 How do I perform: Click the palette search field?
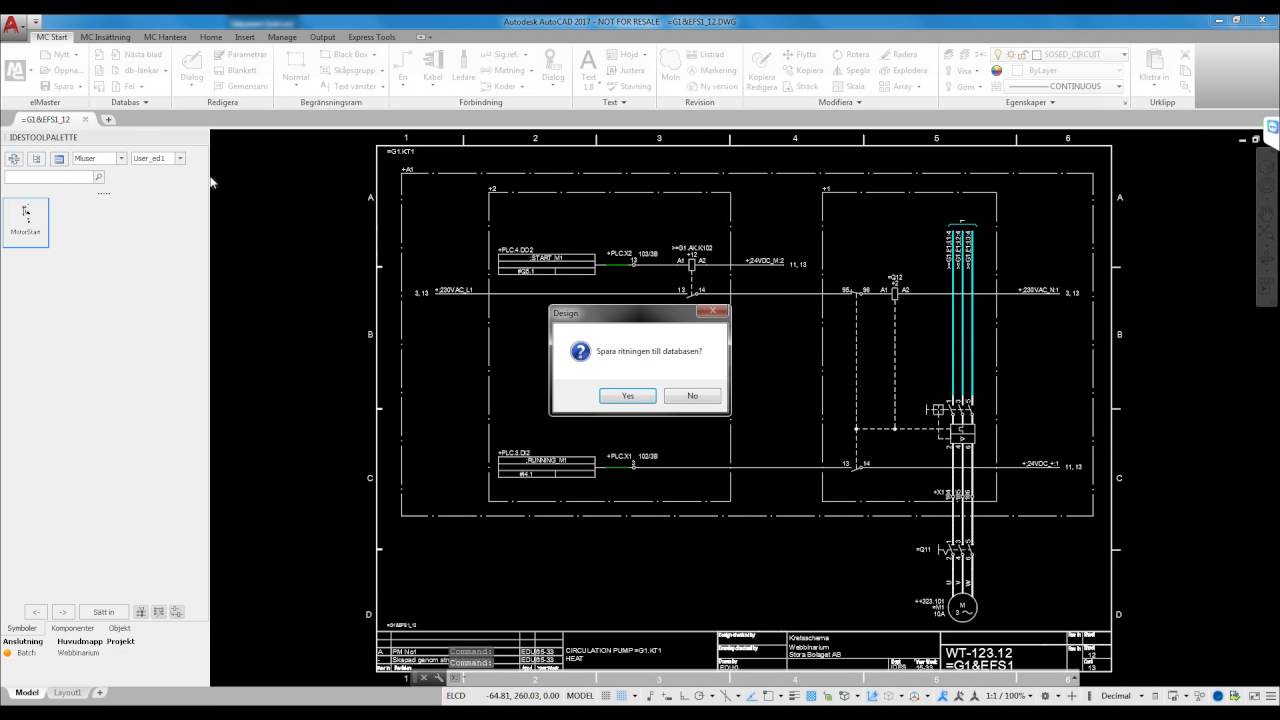[49, 177]
